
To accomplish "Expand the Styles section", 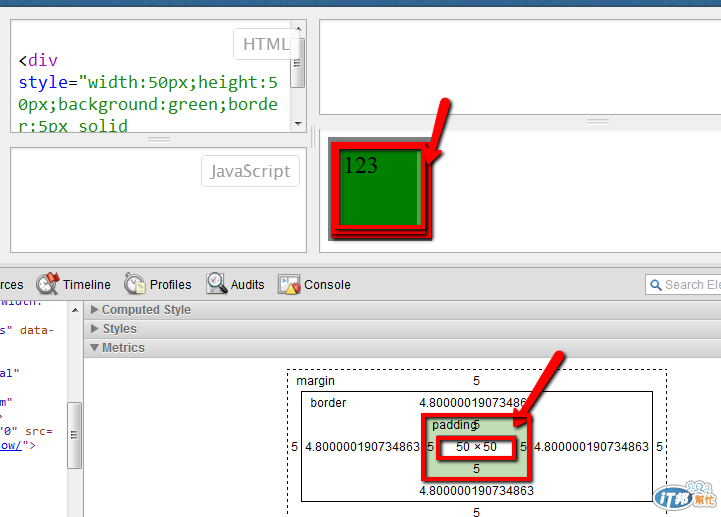I will coord(402,328).
